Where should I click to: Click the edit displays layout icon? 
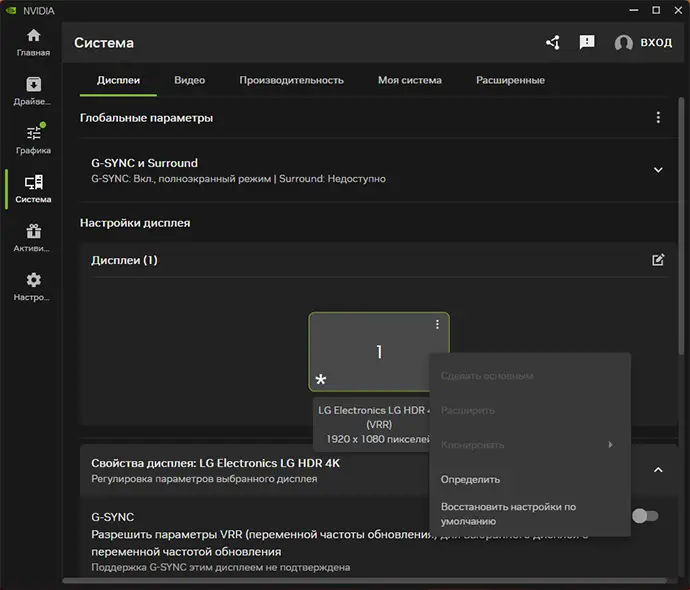[x=658, y=260]
